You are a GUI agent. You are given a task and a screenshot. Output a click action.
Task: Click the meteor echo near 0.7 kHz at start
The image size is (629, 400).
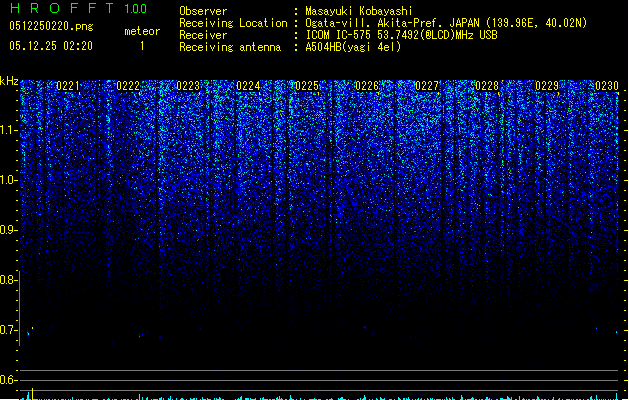pos(29,332)
